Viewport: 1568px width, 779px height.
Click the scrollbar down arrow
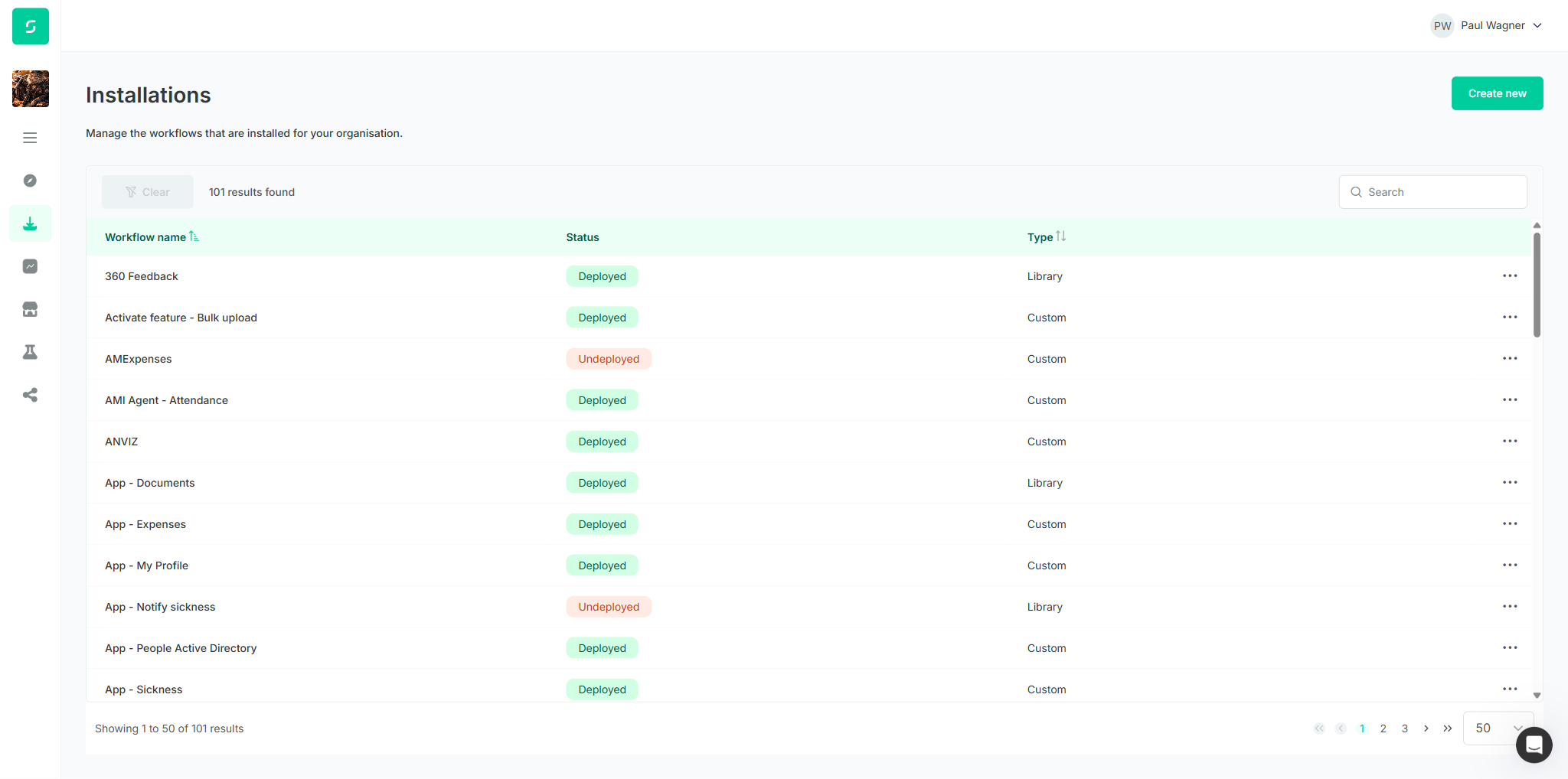(1537, 696)
